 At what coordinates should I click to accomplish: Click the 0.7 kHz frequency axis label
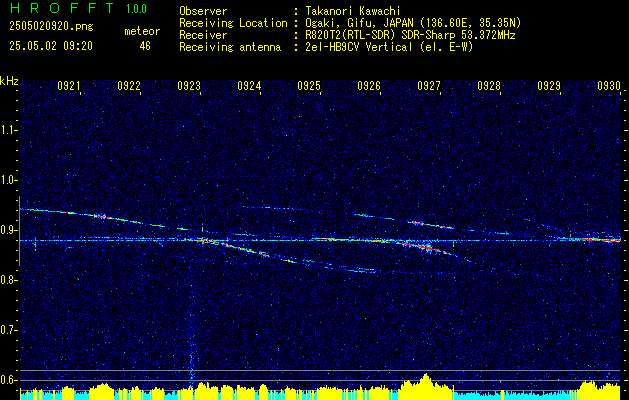[x=8, y=330]
